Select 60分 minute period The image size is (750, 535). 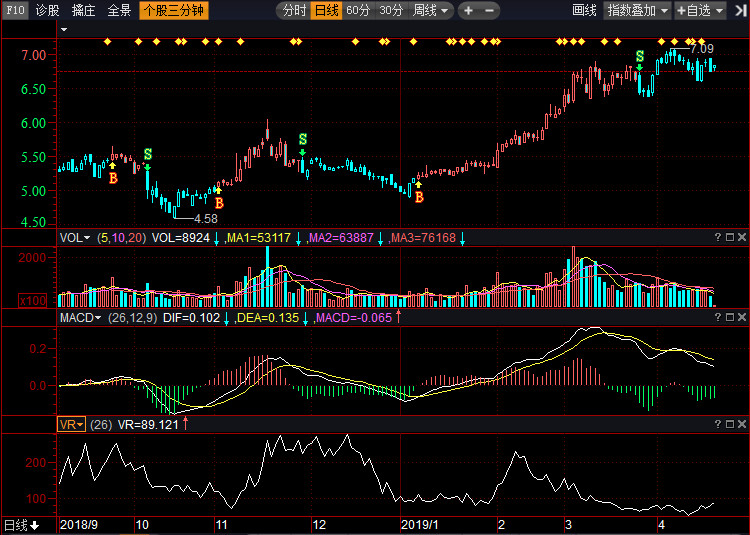tap(358, 11)
